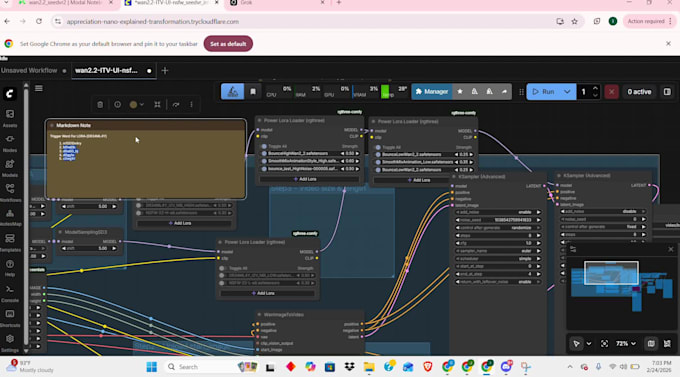This screenshot has width=680, height=377.
Task: Expand the Run button options dropdown
Action: [x=567, y=92]
